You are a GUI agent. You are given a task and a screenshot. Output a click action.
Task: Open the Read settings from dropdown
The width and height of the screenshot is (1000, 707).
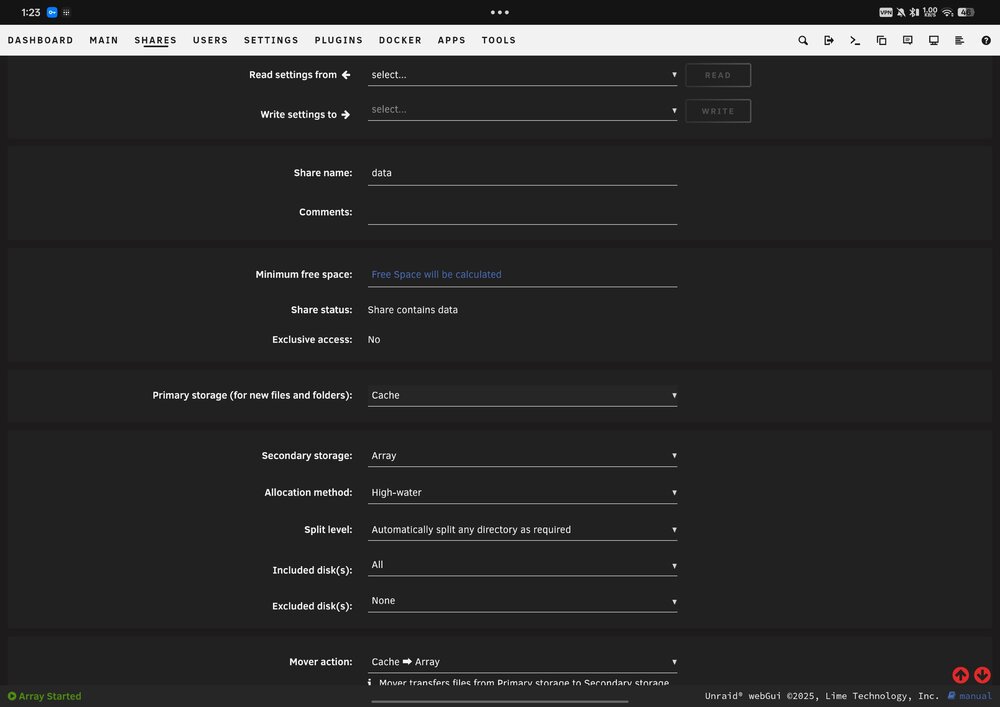click(522, 75)
